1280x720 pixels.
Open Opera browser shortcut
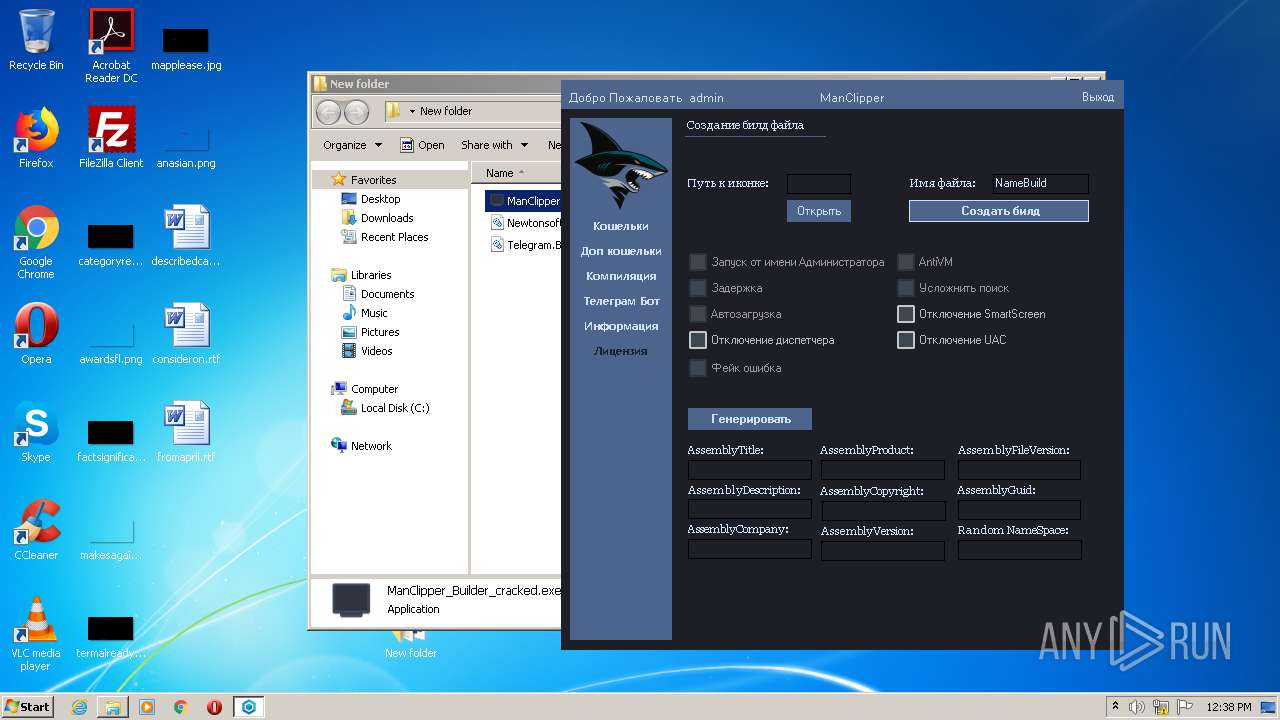pos(36,334)
